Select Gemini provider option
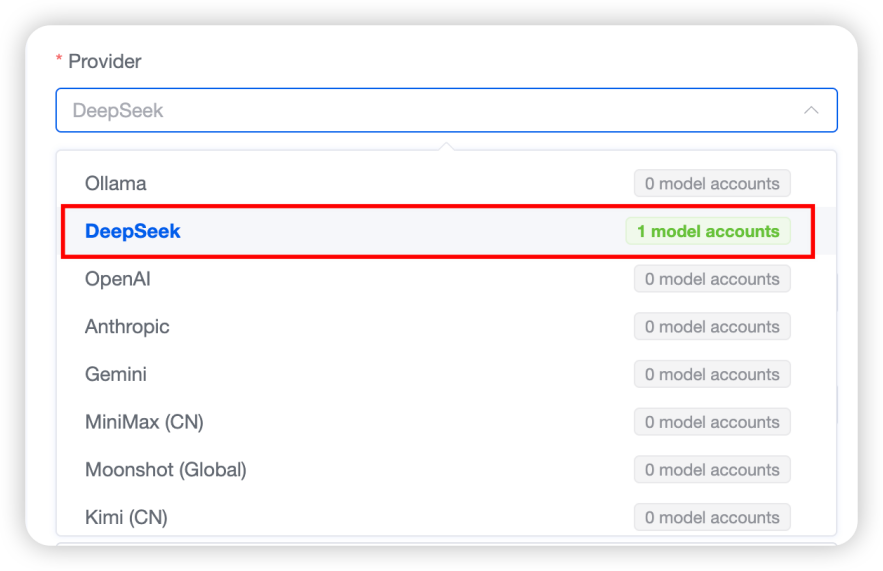The image size is (883, 571). point(116,374)
